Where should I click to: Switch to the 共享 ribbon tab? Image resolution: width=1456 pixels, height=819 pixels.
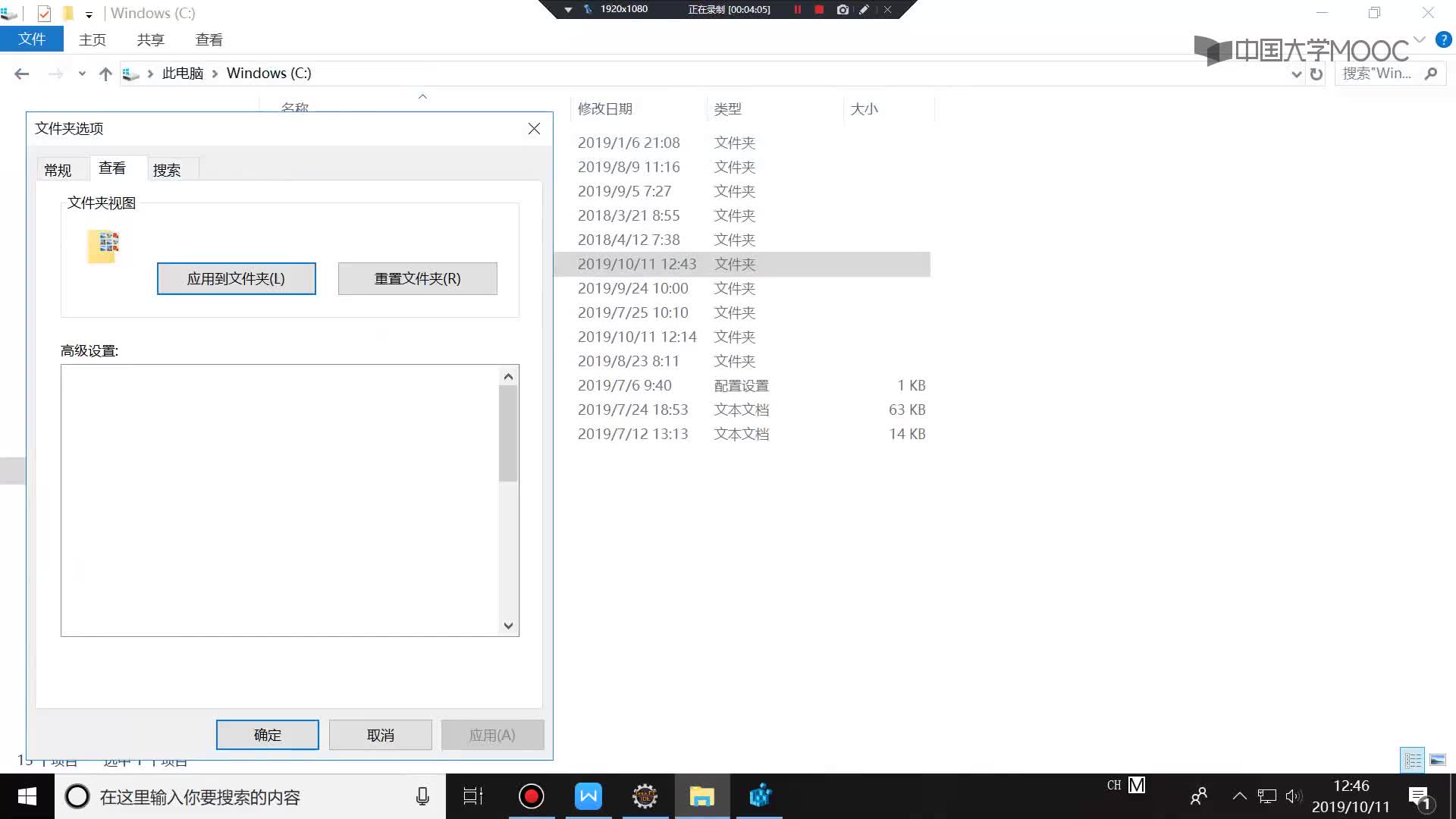coord(150,39)
